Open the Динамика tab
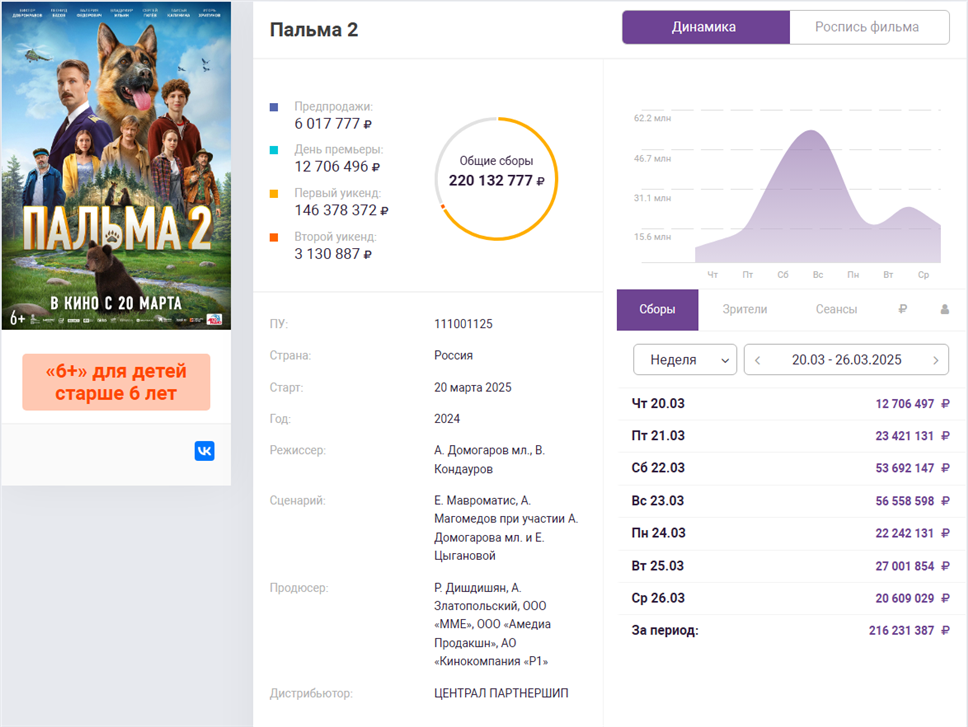 706,27
